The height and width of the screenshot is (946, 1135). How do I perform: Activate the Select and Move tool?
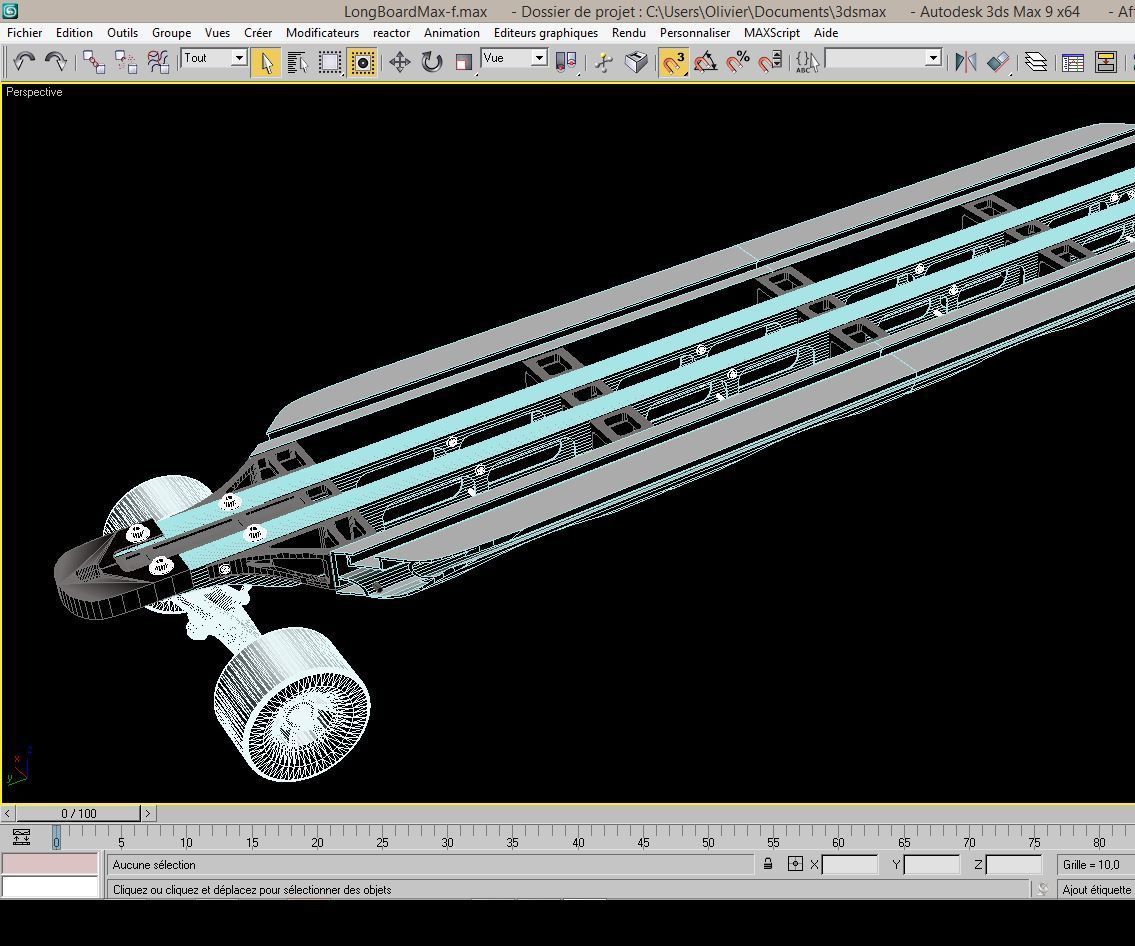tap(400, 62)
